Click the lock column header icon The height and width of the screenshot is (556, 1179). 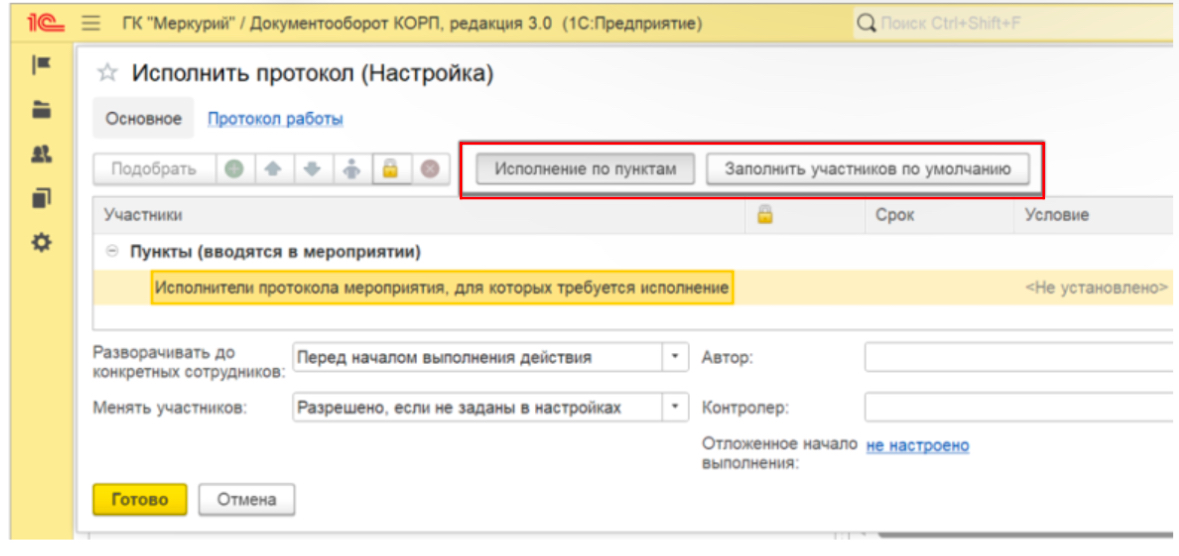coord(765,215)
